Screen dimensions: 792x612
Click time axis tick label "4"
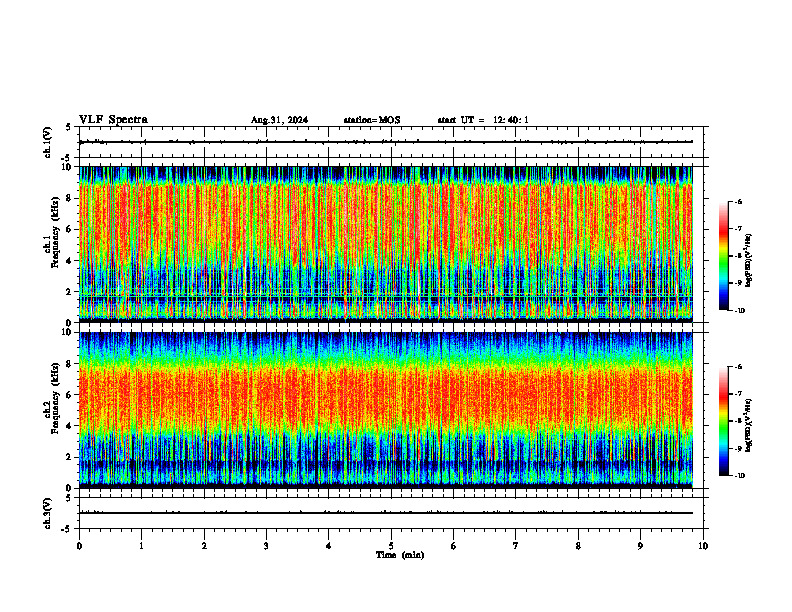pos(329,546)
